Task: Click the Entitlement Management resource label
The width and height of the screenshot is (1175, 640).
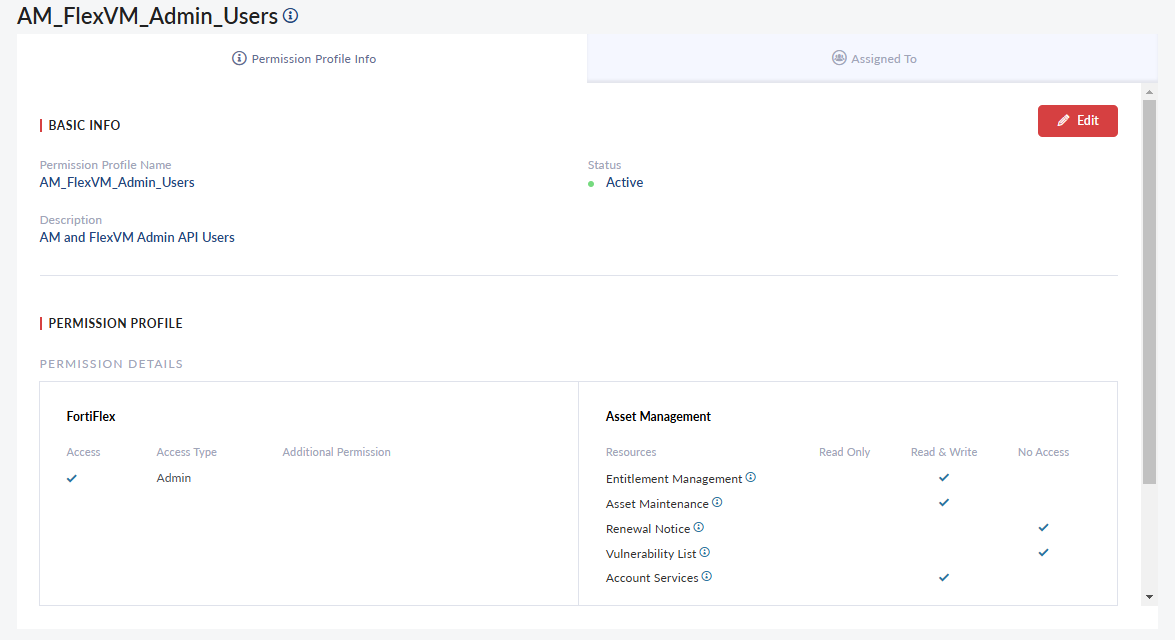Action: pos(674,479)
